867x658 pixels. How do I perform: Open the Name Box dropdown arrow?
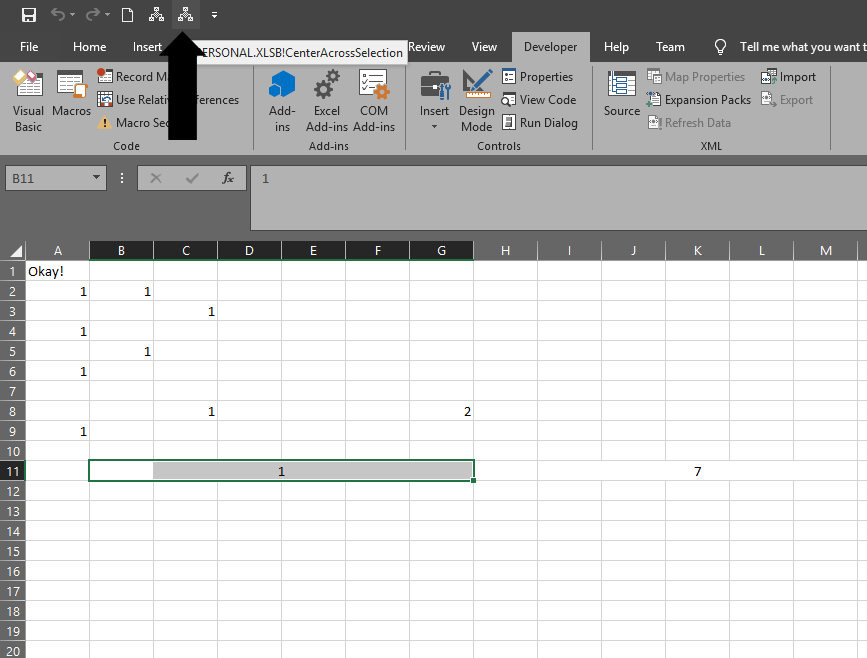coord(96,177)
